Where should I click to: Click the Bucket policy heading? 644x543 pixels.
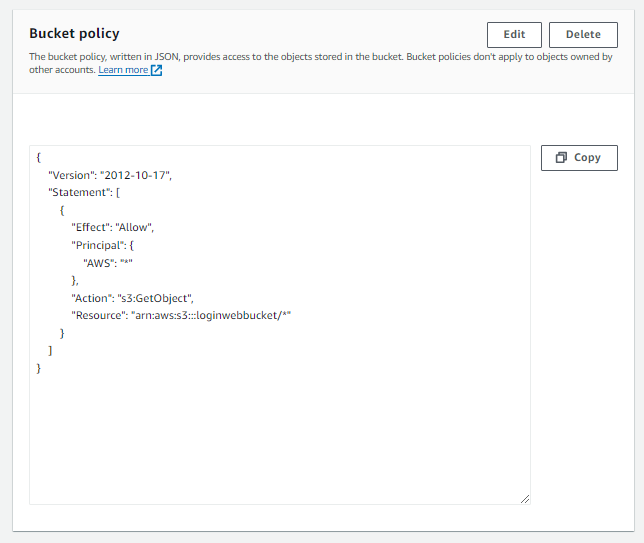coord(74,33)
